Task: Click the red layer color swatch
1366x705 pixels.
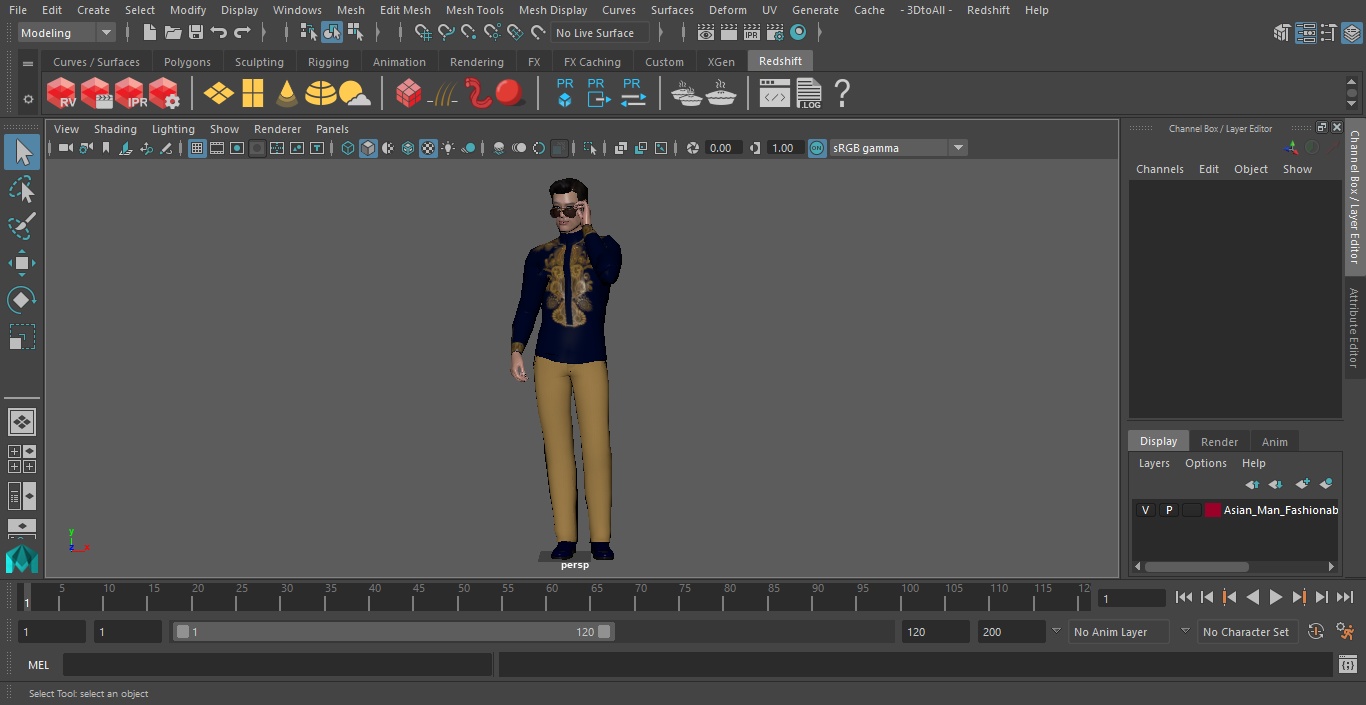Action: [1213, 510]
